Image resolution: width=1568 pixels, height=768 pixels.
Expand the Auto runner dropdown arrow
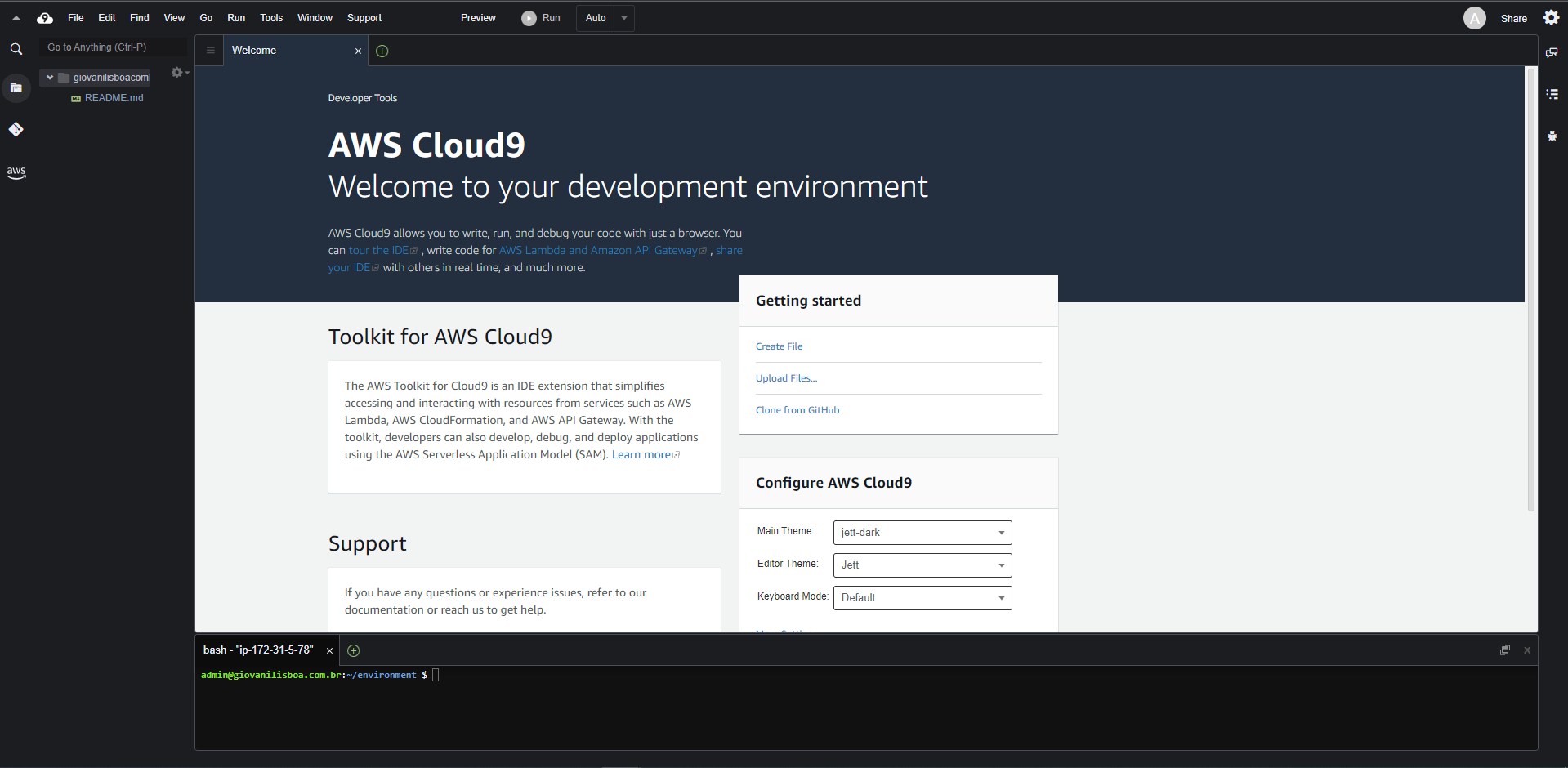point(624,18)
